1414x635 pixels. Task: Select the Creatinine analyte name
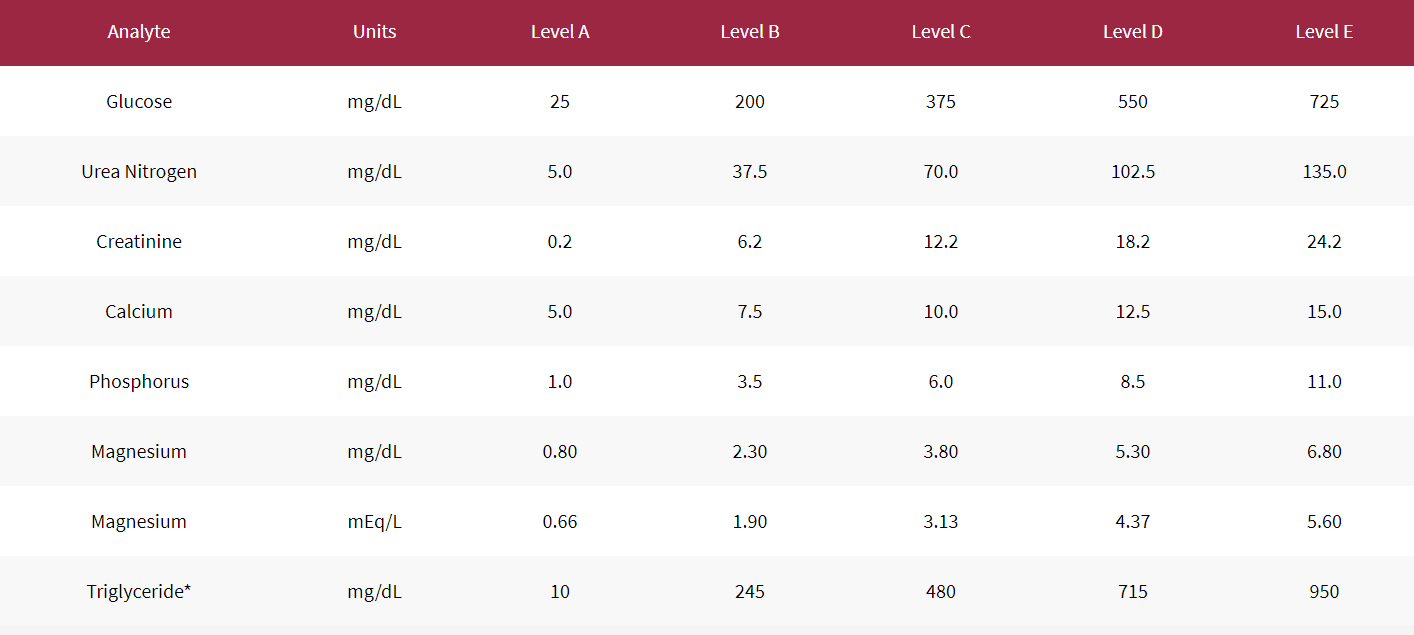tap(139, 242)
